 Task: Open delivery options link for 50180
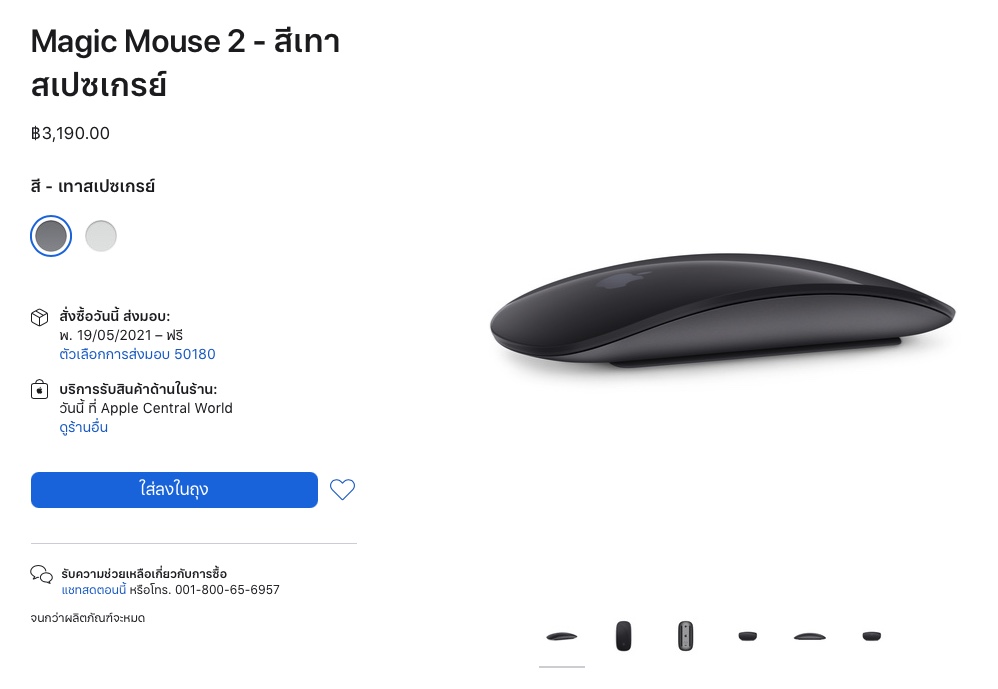click(x=137, y=354)
